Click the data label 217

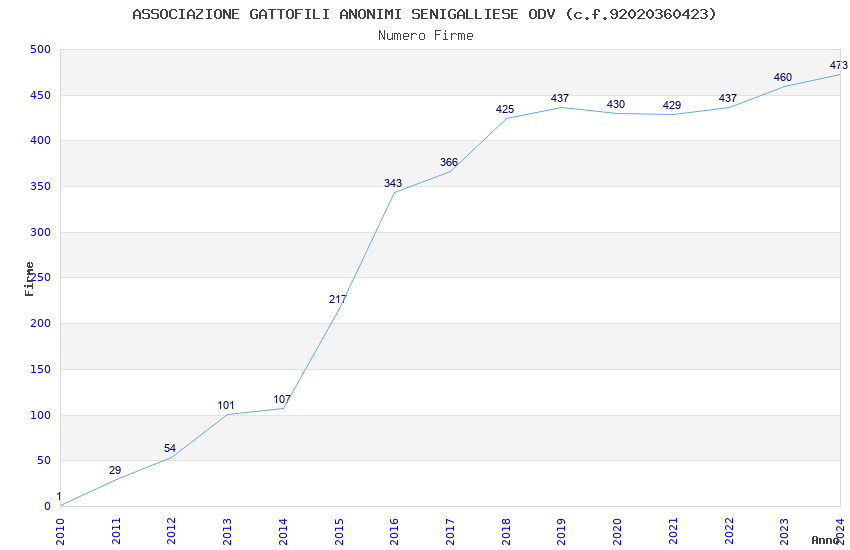[338, 299]
